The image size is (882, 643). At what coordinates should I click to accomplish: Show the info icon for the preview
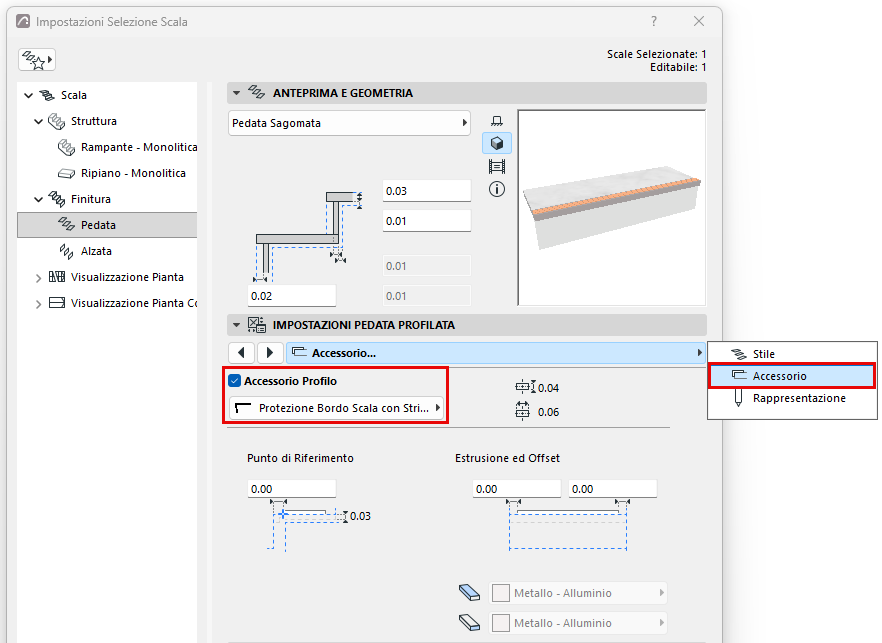click(x=497, y=190)
